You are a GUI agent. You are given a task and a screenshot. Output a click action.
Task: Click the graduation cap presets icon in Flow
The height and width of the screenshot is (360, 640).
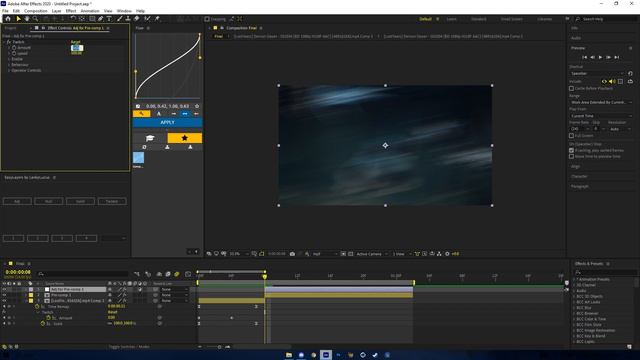pos(150,138)
